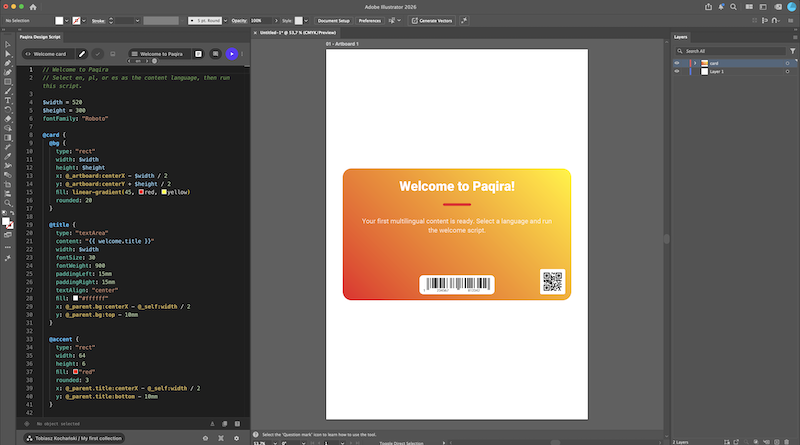Open the Welcome to Paqira script dropdown
The height and width of the screenshot is (445, 800).
tap(160, 54)
